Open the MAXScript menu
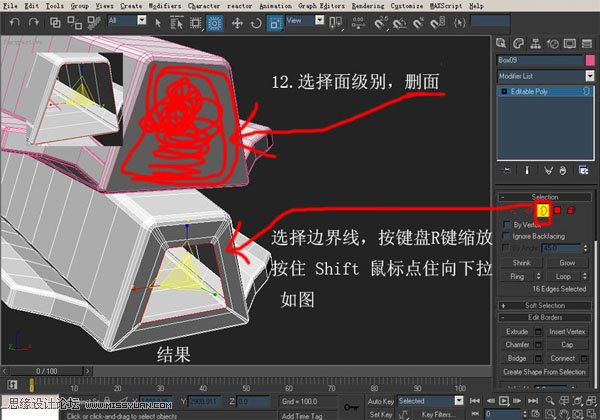 tap(446, 6)
